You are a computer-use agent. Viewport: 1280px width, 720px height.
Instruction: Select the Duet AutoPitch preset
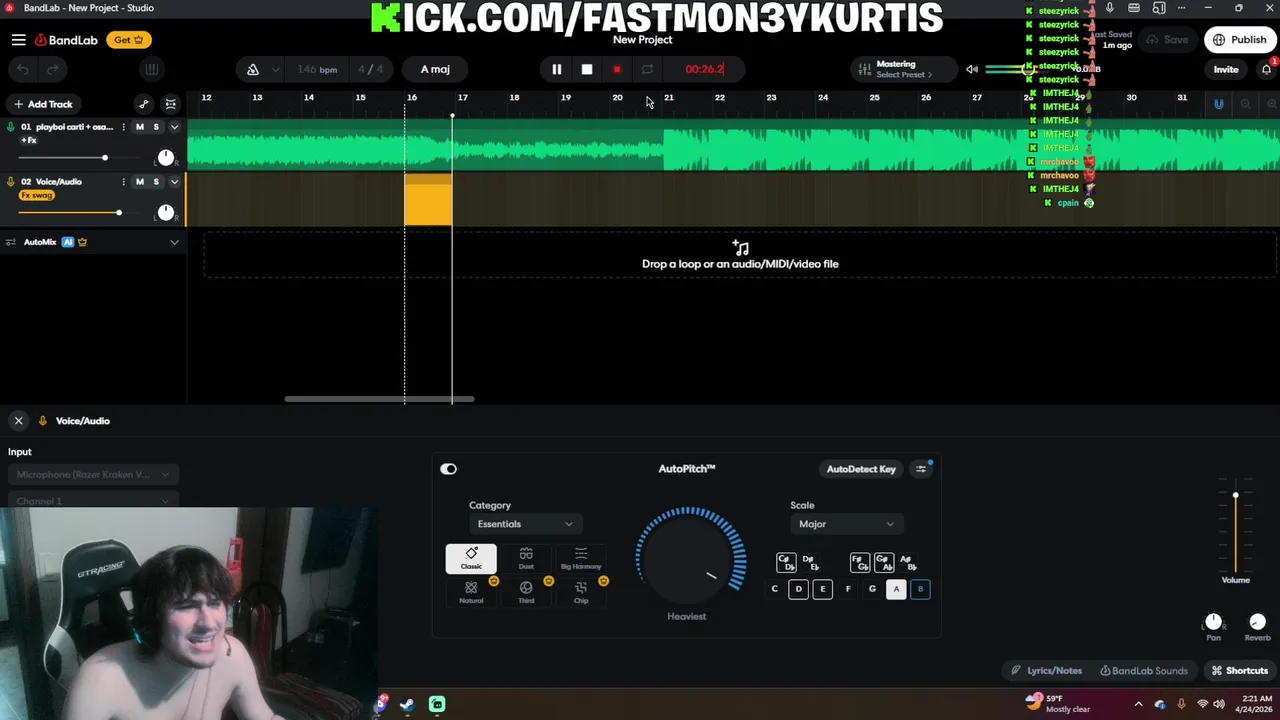point(526,559)
